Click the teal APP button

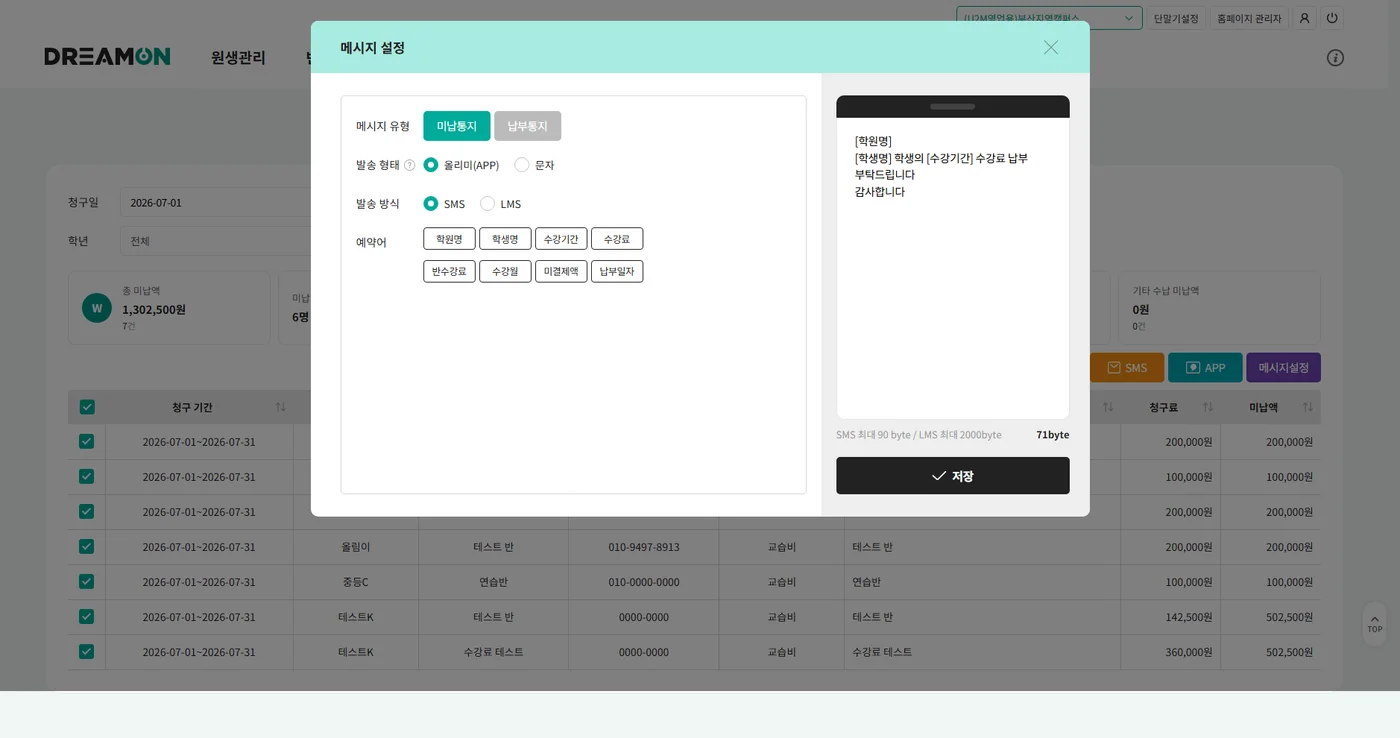pyautogui.click(x=1205, y=368)
